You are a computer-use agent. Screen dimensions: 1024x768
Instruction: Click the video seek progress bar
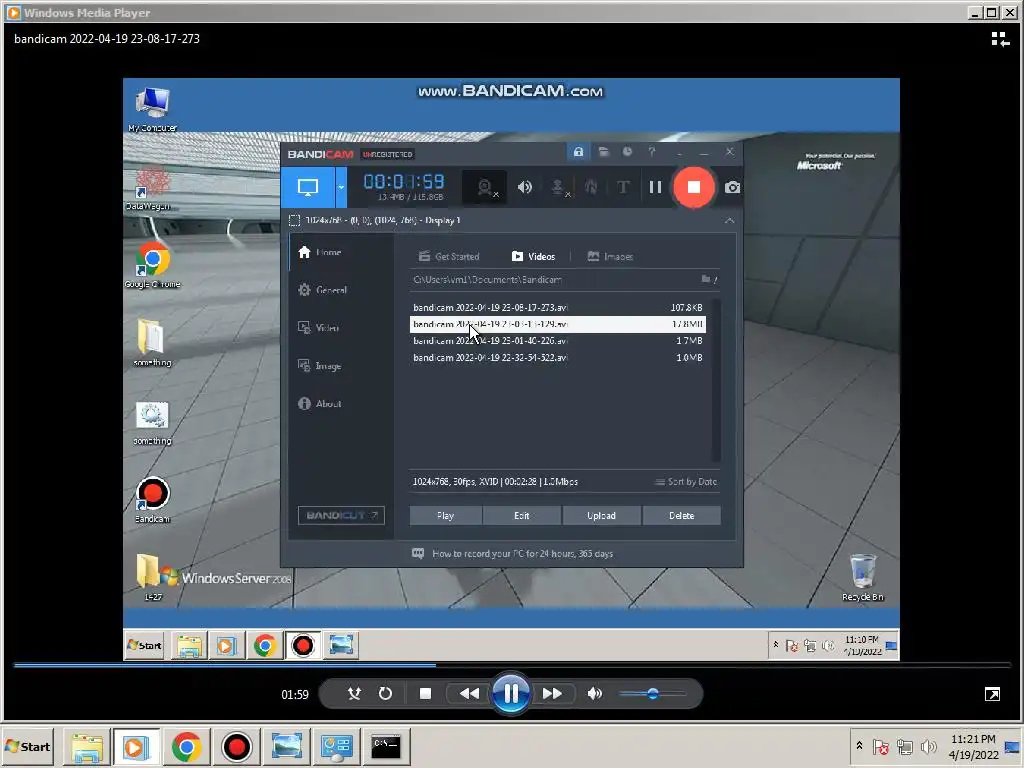coord(512,665)
